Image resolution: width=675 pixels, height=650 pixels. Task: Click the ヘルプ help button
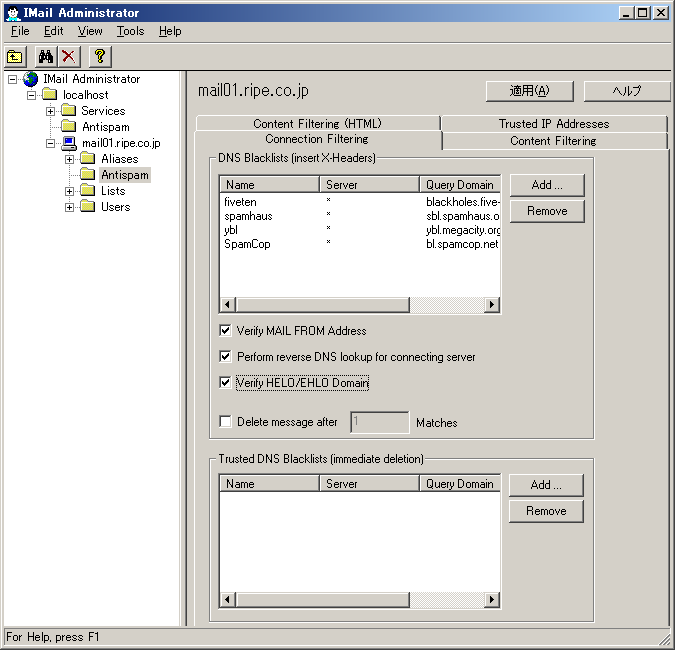[x=627, y=91]
